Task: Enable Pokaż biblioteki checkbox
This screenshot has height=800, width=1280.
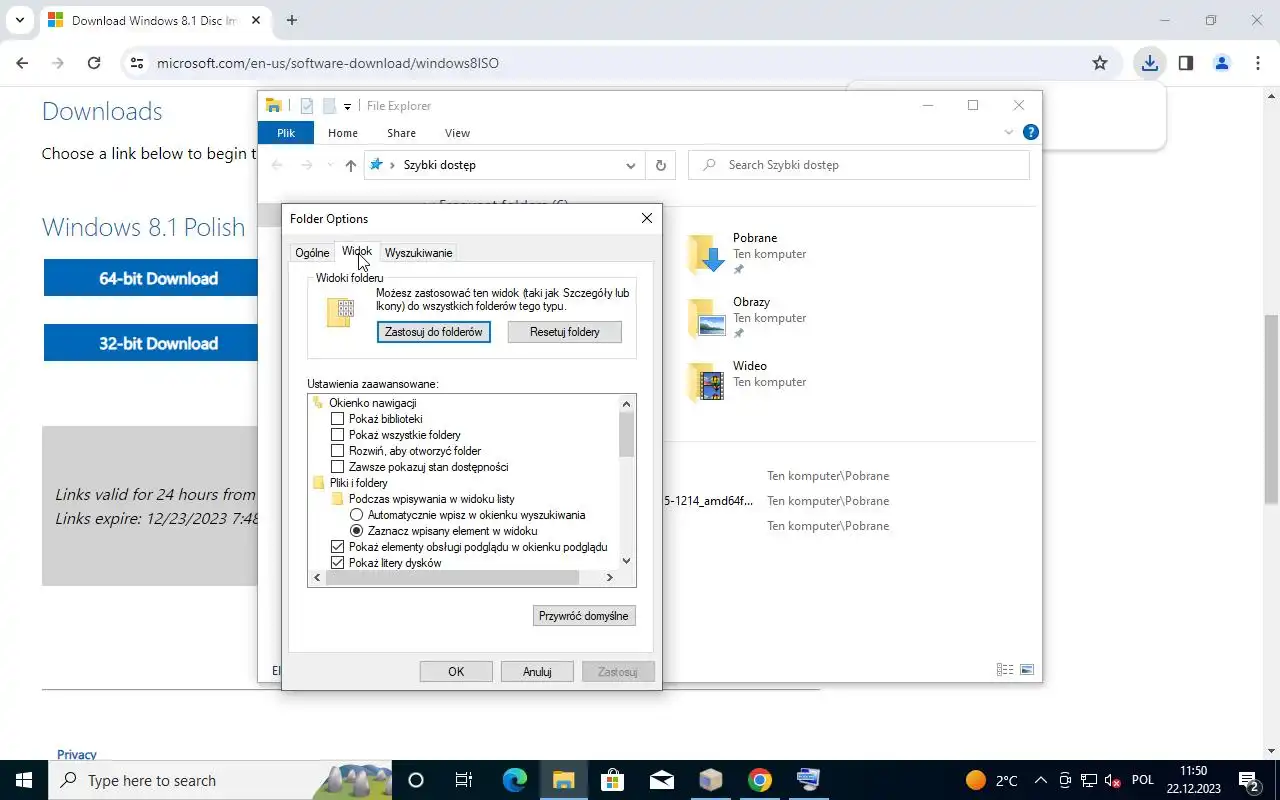Action: tap(337, 419)
